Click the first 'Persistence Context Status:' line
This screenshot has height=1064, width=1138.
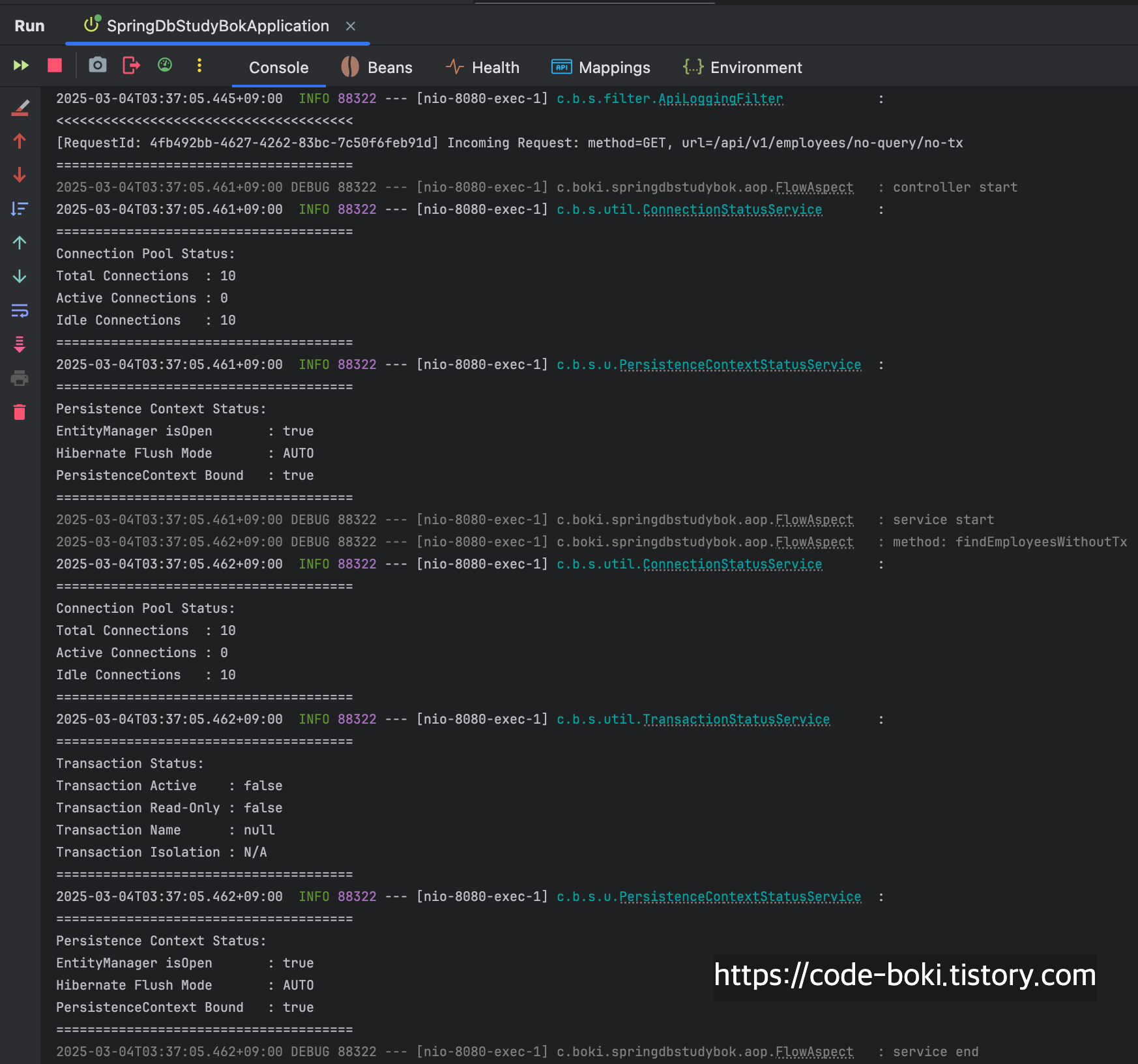[x=161, y=409]
